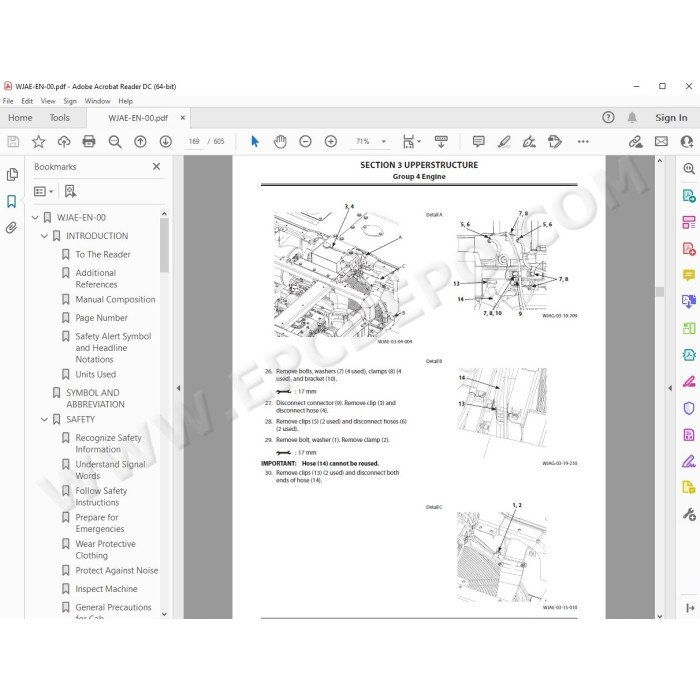
Task: Send file by email icon
Action: (661, 142)
